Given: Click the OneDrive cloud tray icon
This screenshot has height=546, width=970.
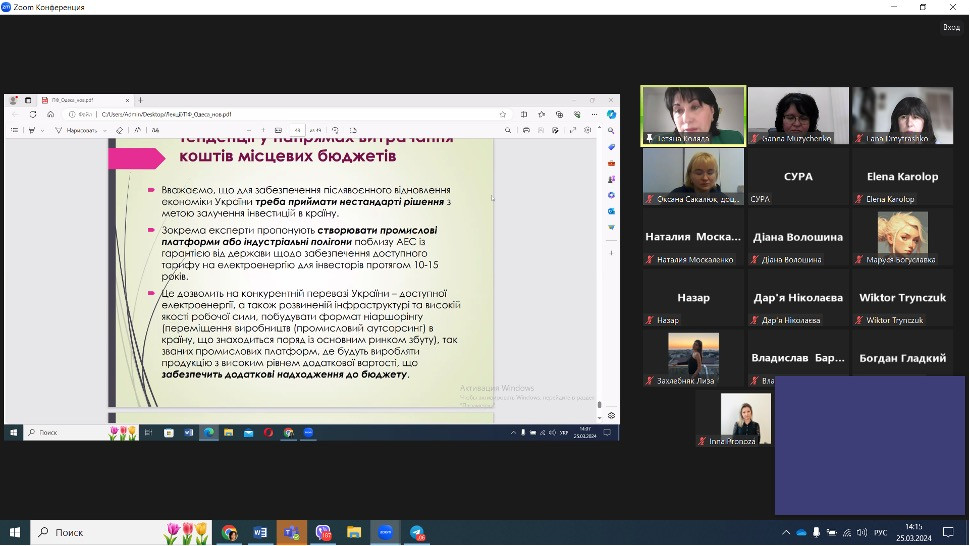Looking at the screenshot, I should 801,532.
